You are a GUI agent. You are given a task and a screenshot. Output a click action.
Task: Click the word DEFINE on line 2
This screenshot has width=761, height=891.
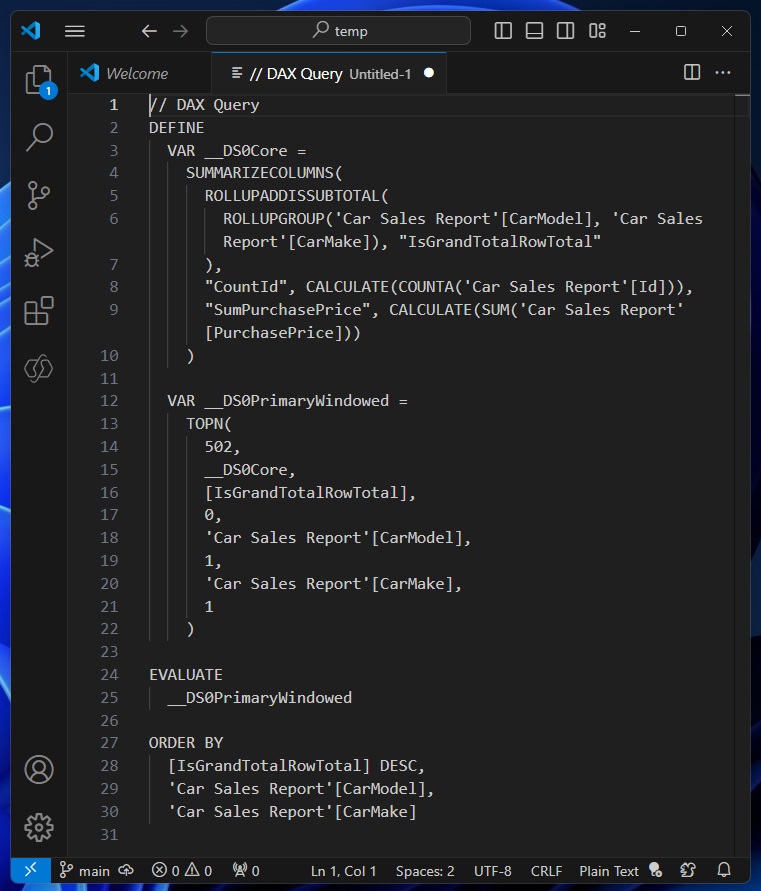(176, 128)
